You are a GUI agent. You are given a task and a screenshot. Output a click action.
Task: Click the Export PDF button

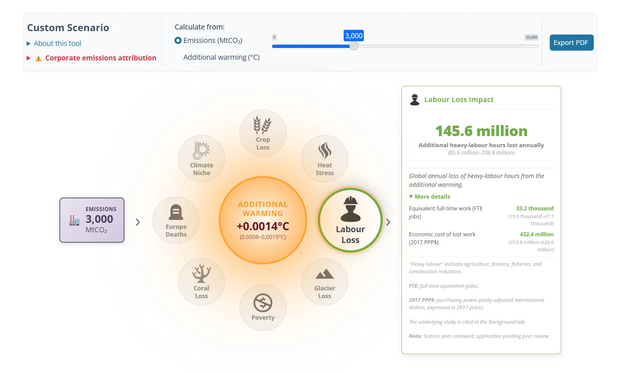coord(571,43)
